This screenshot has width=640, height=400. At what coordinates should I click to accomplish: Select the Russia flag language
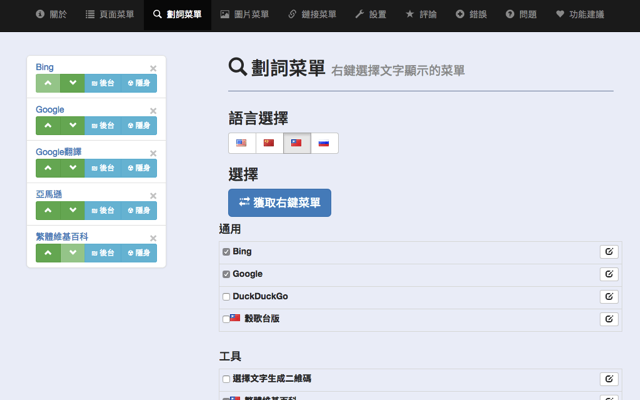pos(324,143)
